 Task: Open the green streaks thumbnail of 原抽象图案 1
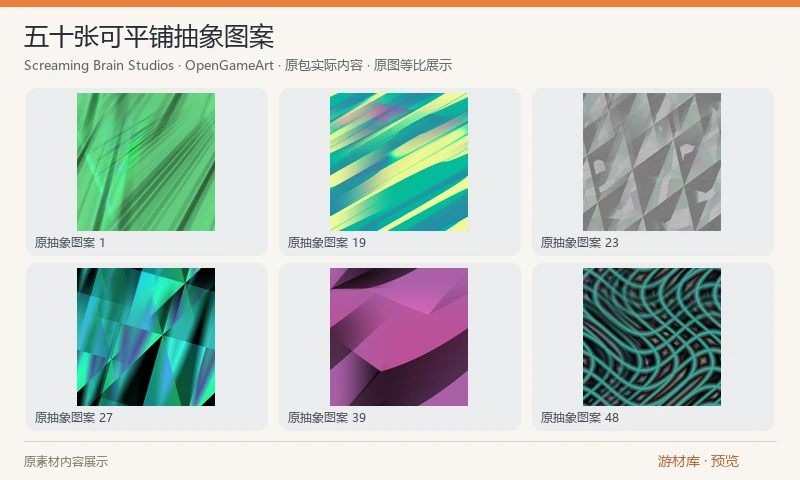tap(146, 162)
